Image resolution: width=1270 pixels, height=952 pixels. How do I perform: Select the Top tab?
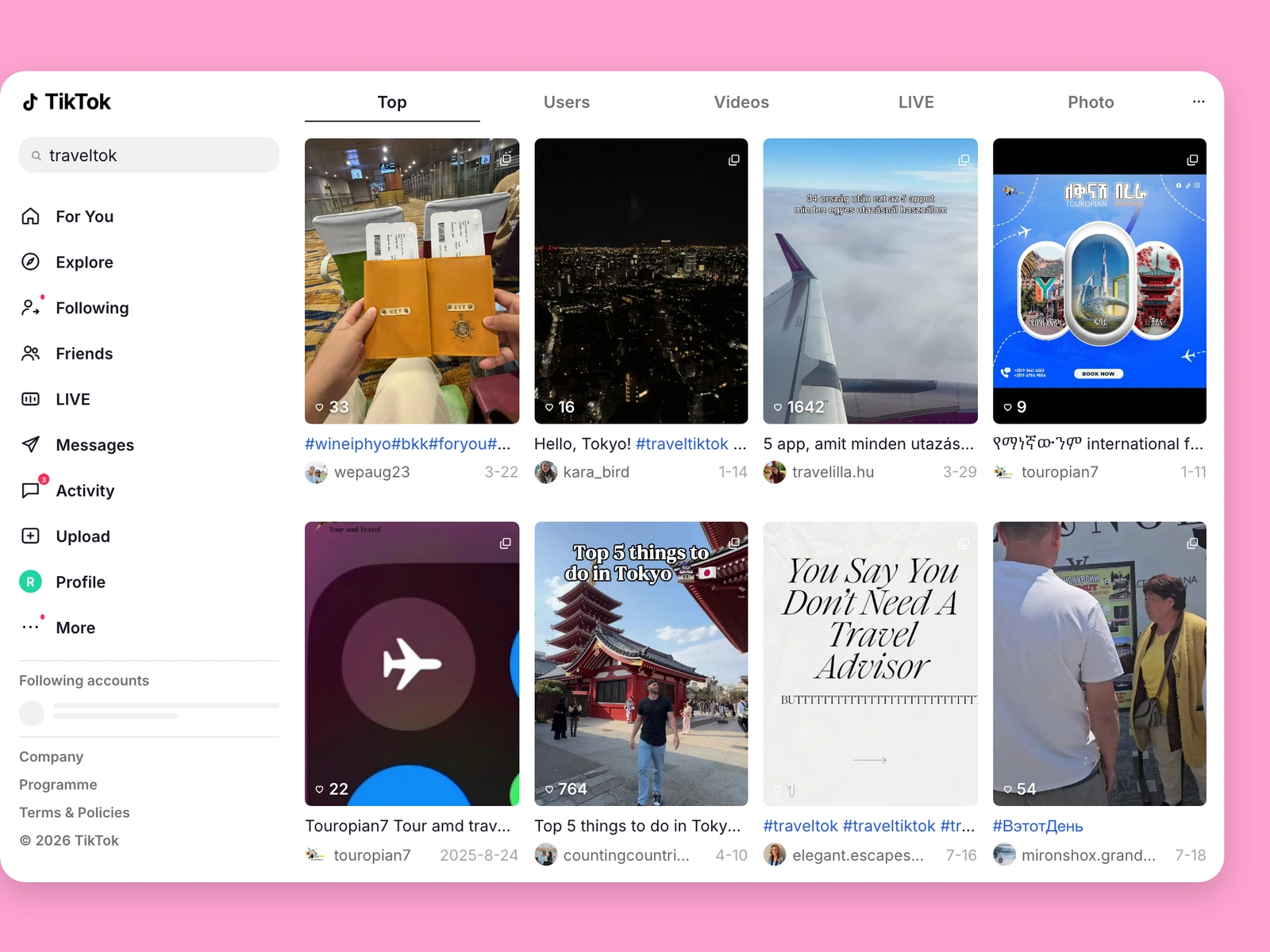392,102
